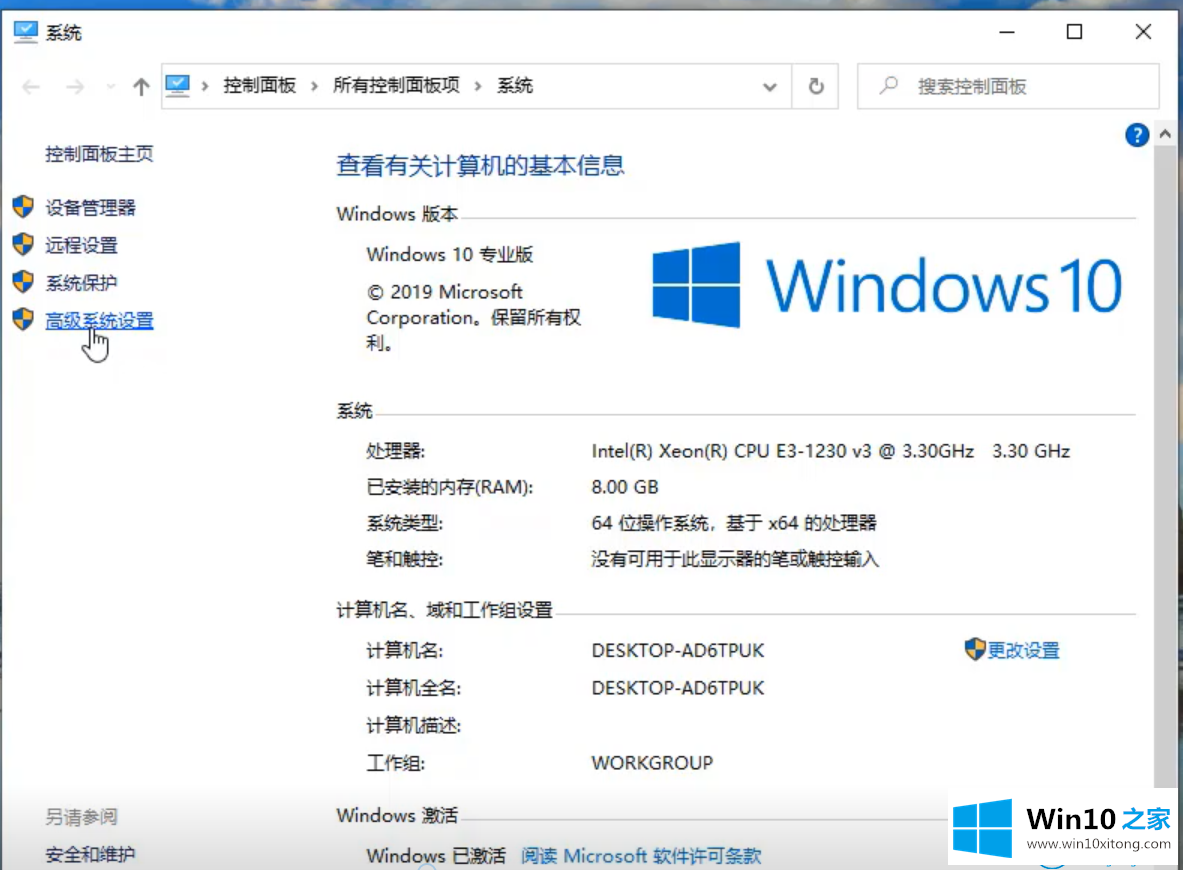This screenshot has width=1183, height=870.
Task: Expand chevron before 系统 in breadcrumb
Action: click(478, 86)
